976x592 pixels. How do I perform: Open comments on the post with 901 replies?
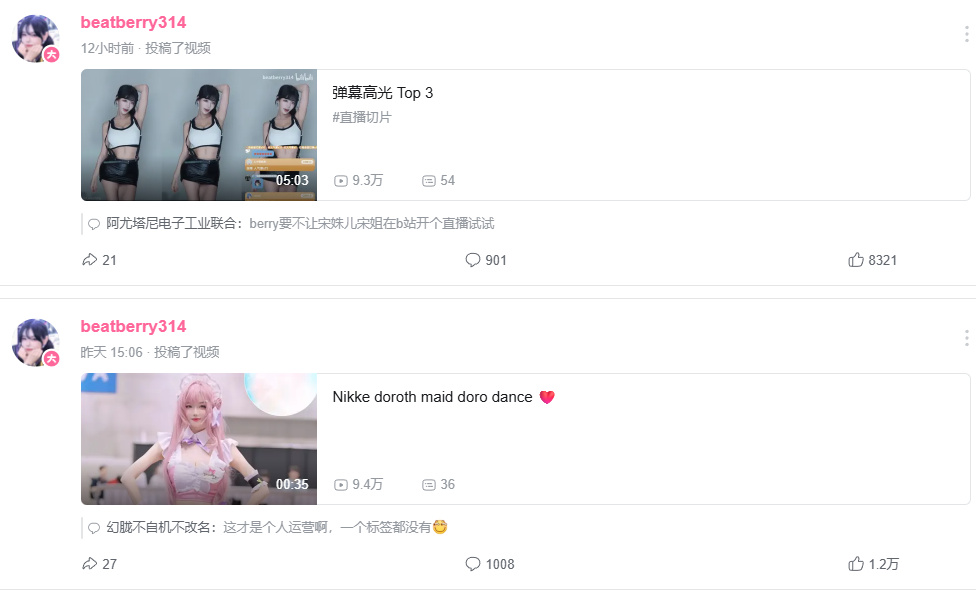(486, 260)
